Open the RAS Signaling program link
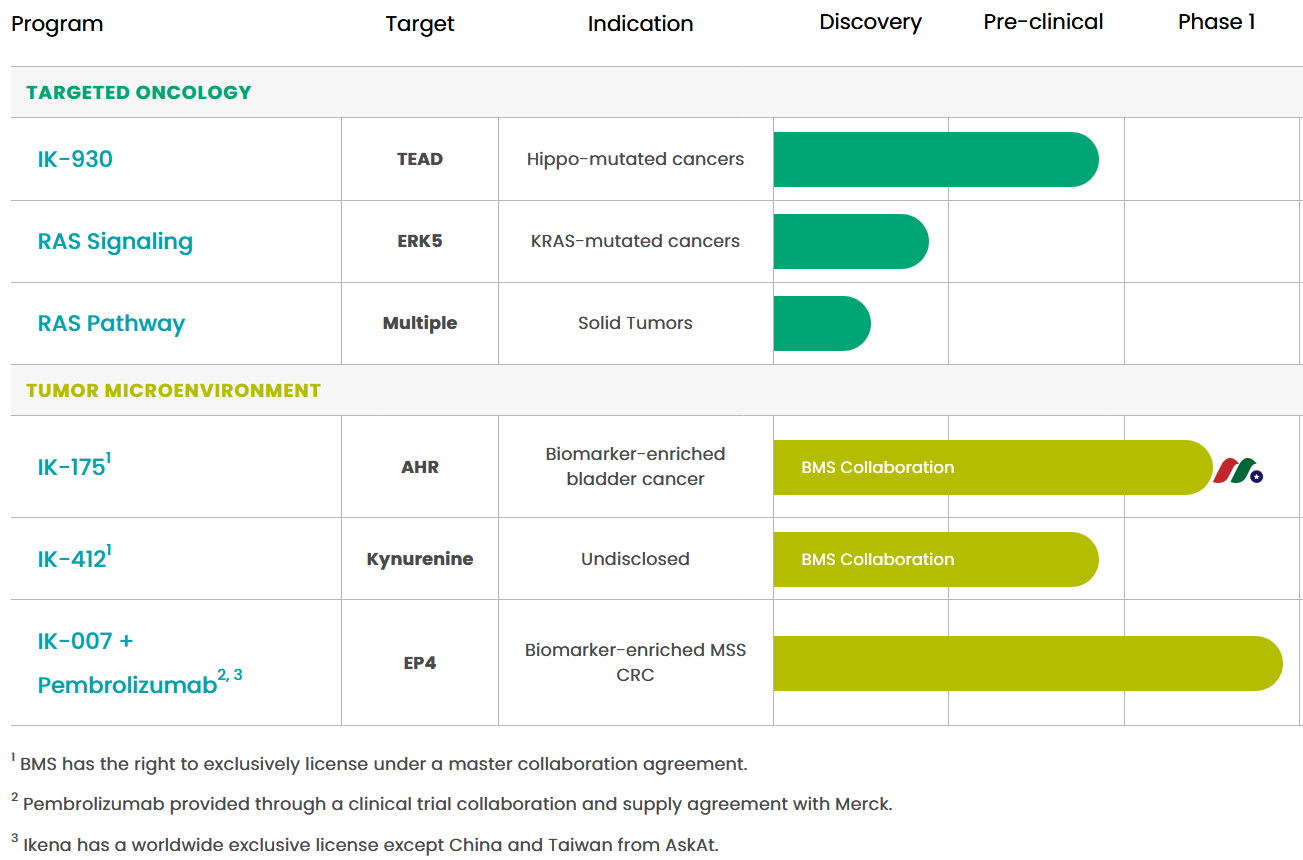This screenshot has height=860, width=1303. tap(115, 241)
